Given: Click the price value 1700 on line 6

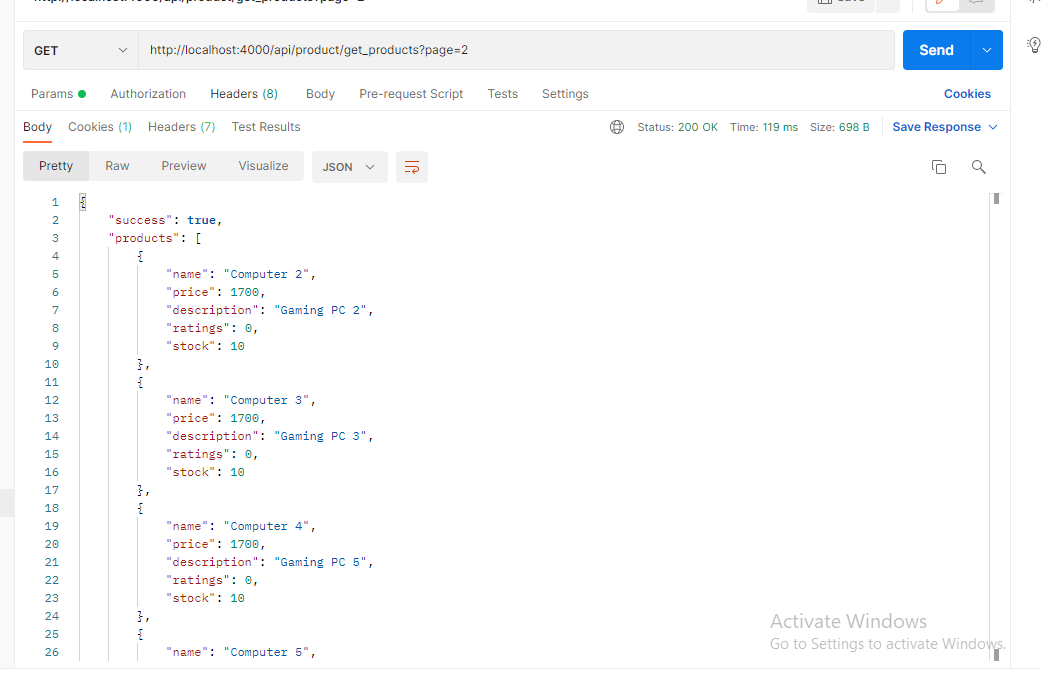Looking at the screenshot, I should (x=244, y=292).
